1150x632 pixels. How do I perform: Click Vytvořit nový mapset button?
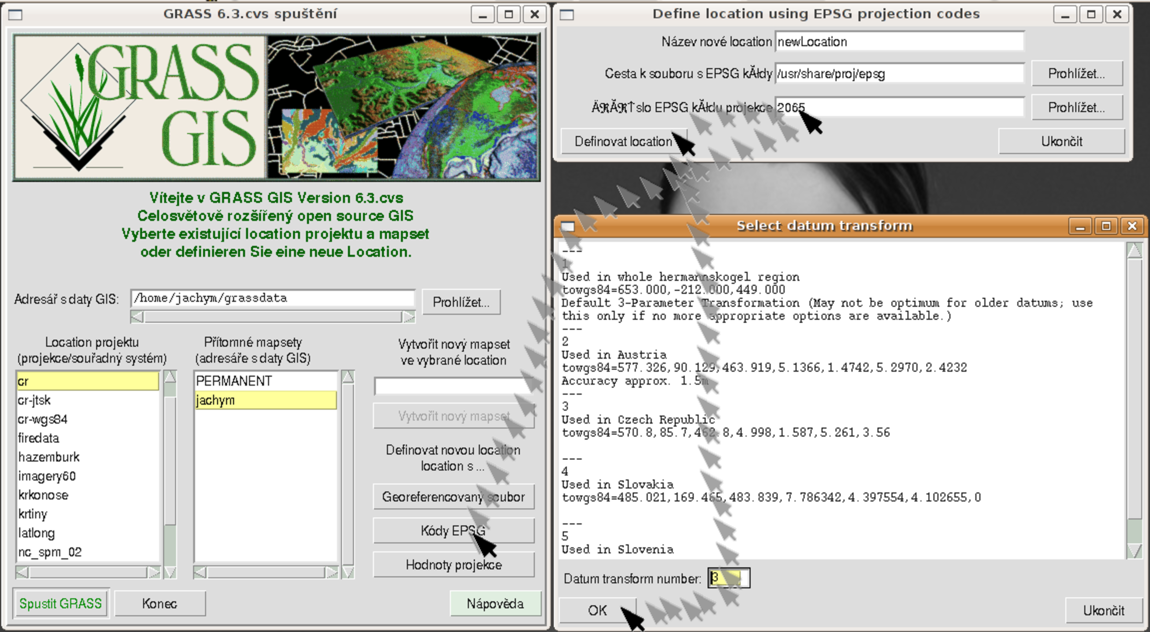pos(453,416)
